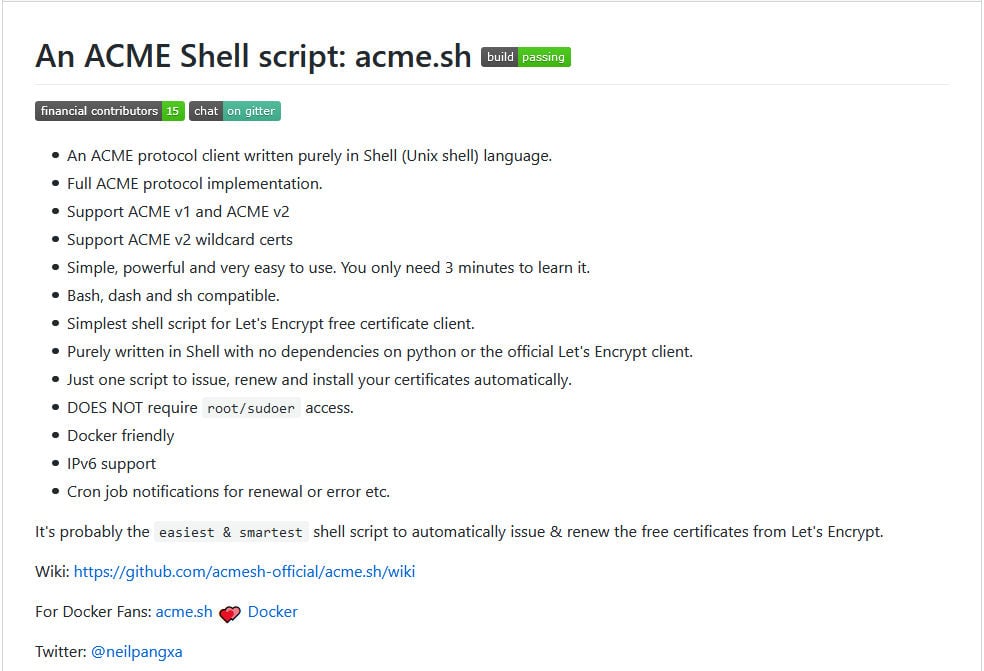Click the root/sudoer code snippet
Image resolution: width=984 pixels, height=671 pixels.
click(251, 409)
